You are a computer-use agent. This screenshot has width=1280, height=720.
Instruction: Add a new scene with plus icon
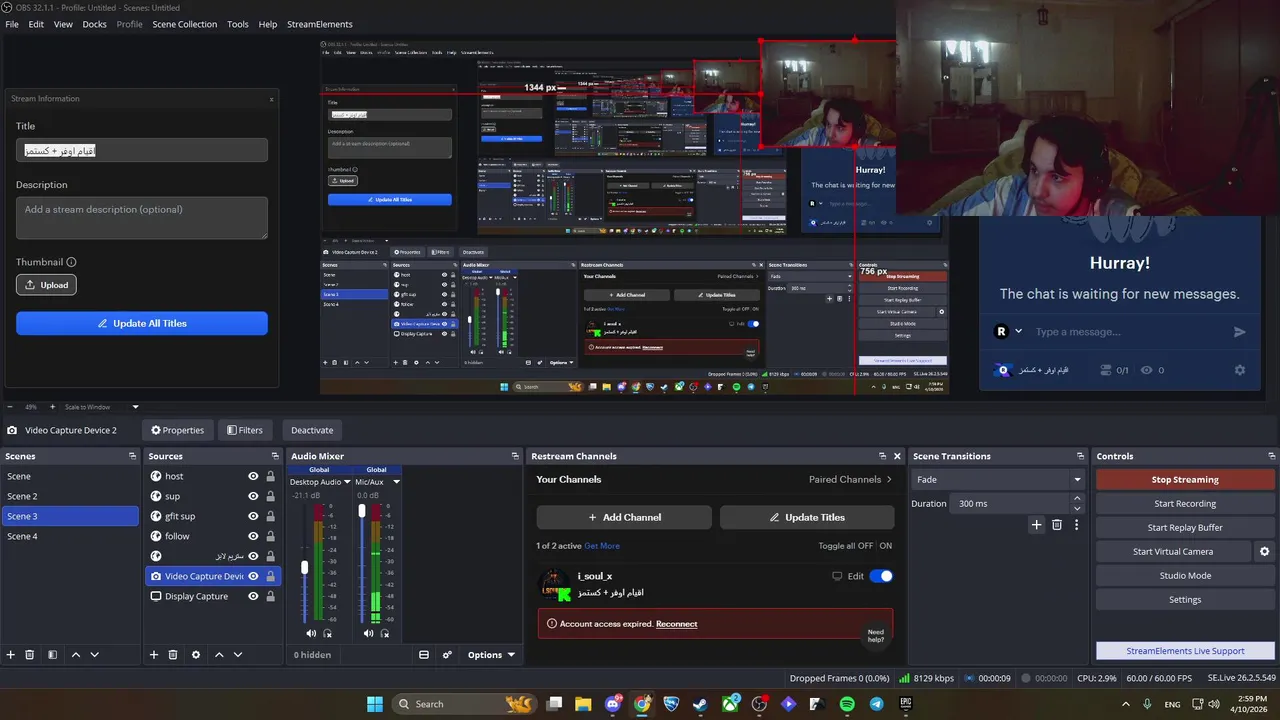11,655
